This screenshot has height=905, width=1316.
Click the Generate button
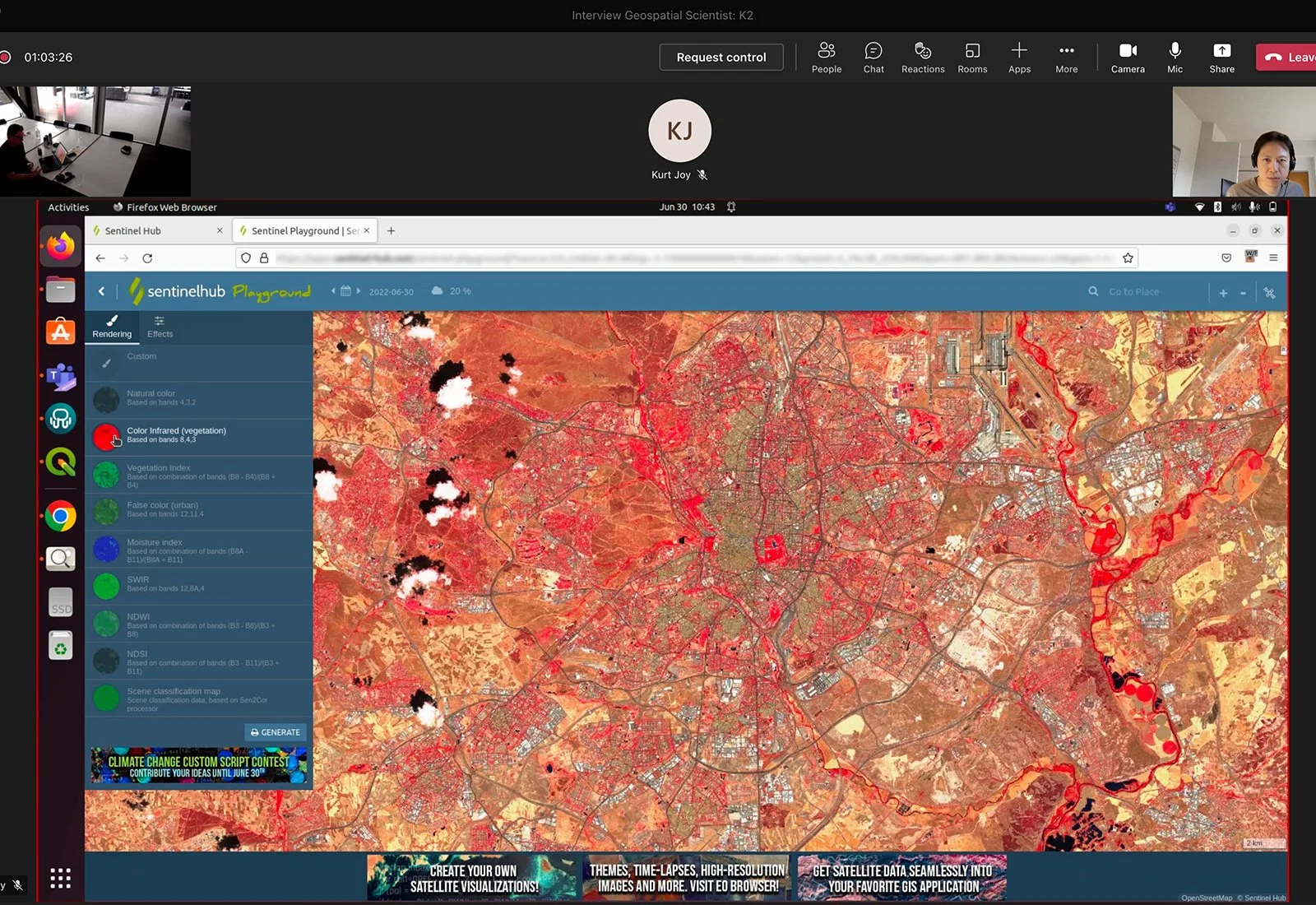275,732
